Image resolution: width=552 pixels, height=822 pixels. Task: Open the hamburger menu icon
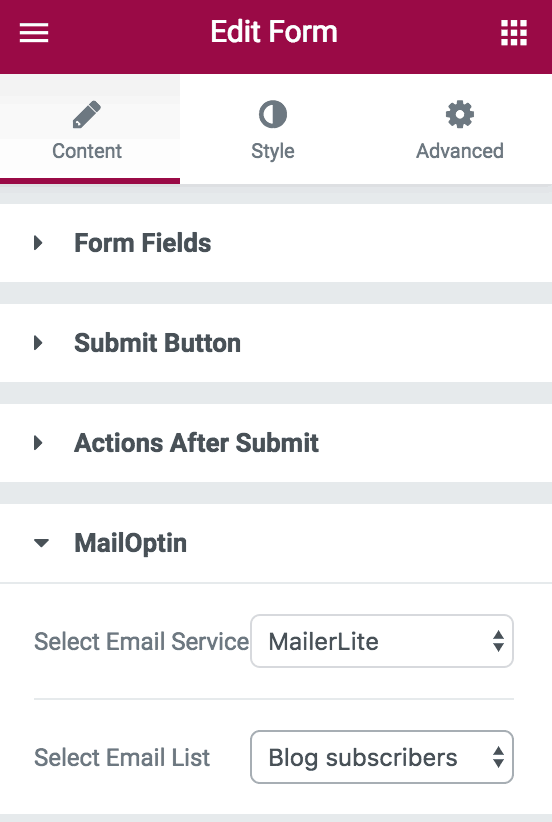[34, 33]
